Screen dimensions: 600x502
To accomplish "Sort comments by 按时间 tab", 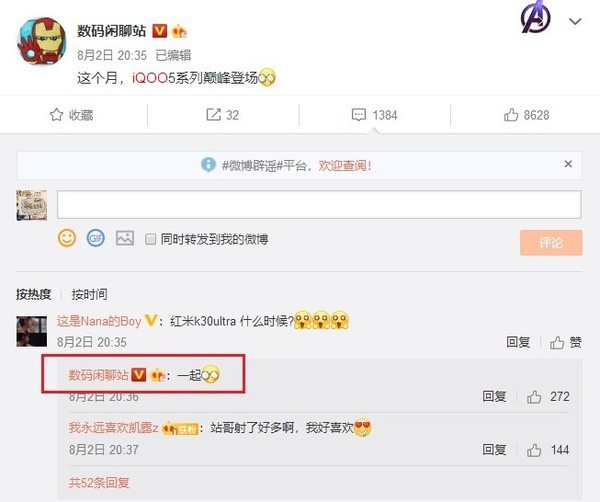I will tap(89, 294).
